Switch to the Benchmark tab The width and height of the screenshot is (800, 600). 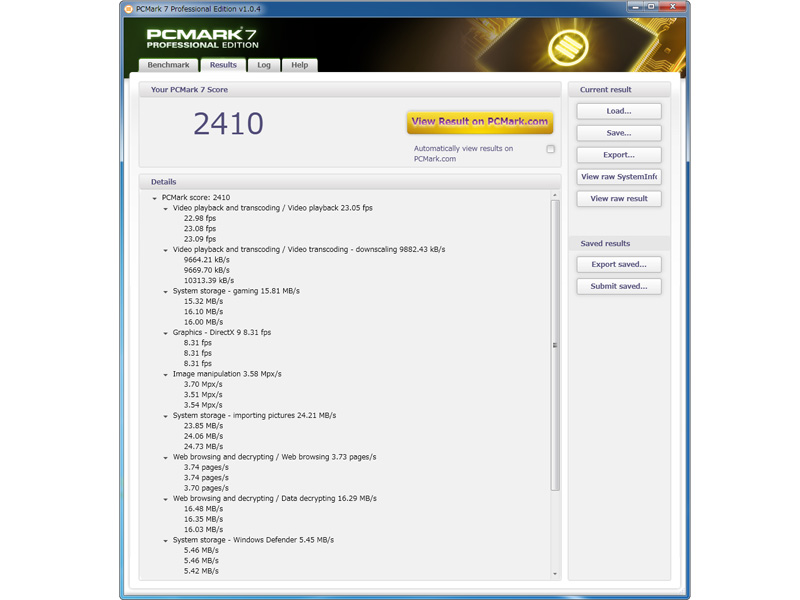[168, 65]
